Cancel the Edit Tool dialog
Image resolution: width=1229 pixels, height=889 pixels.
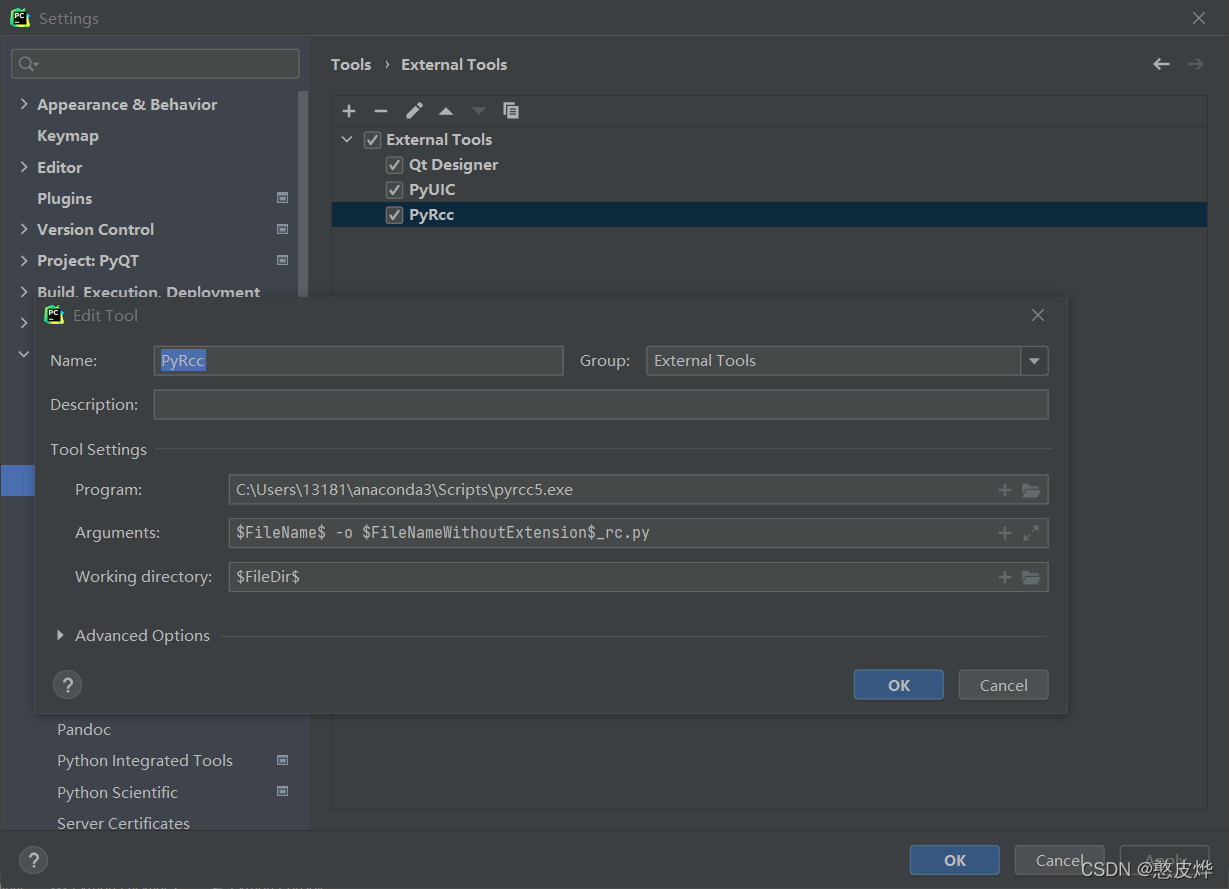click(x=1003, y=685)
